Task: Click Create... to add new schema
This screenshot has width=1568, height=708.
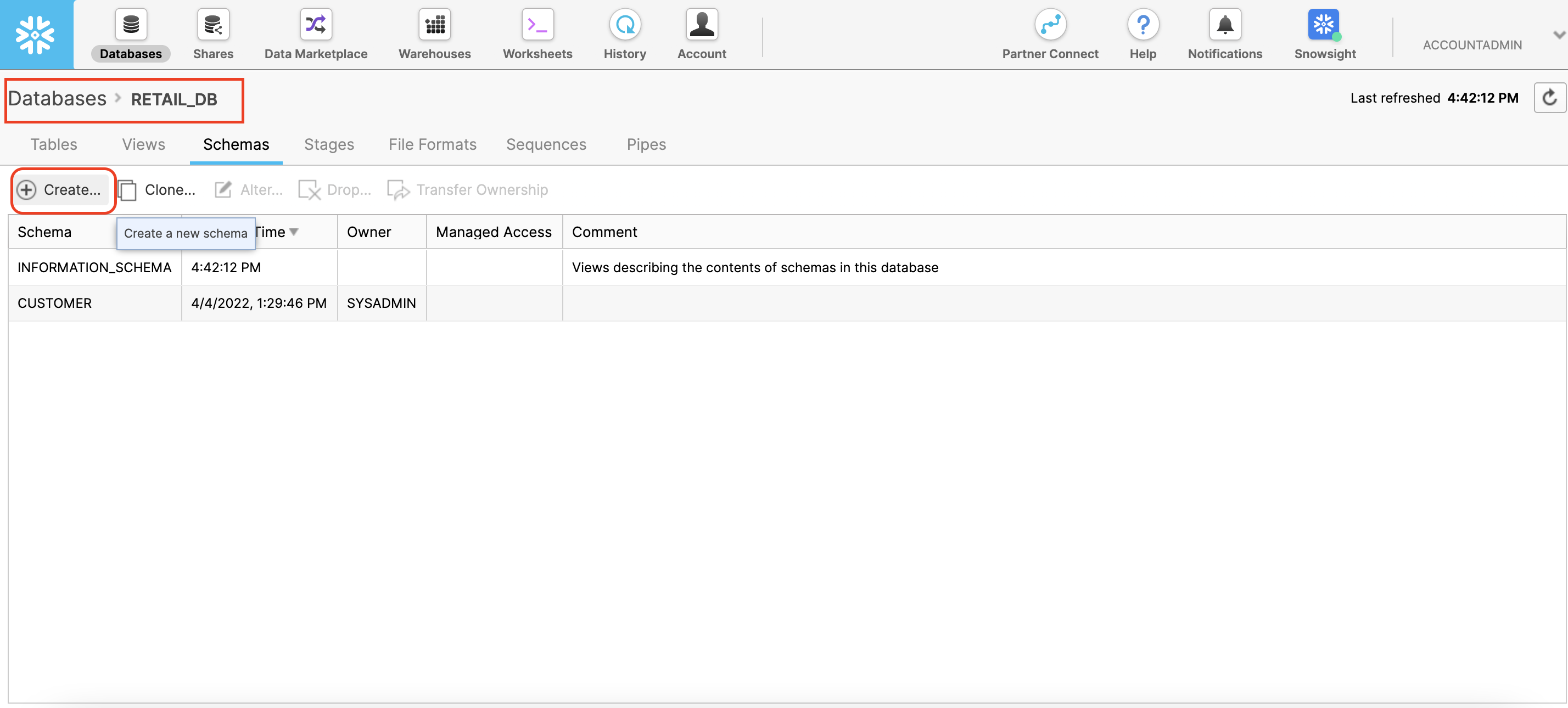Action: pyautogui.click(x=60, y=190)
